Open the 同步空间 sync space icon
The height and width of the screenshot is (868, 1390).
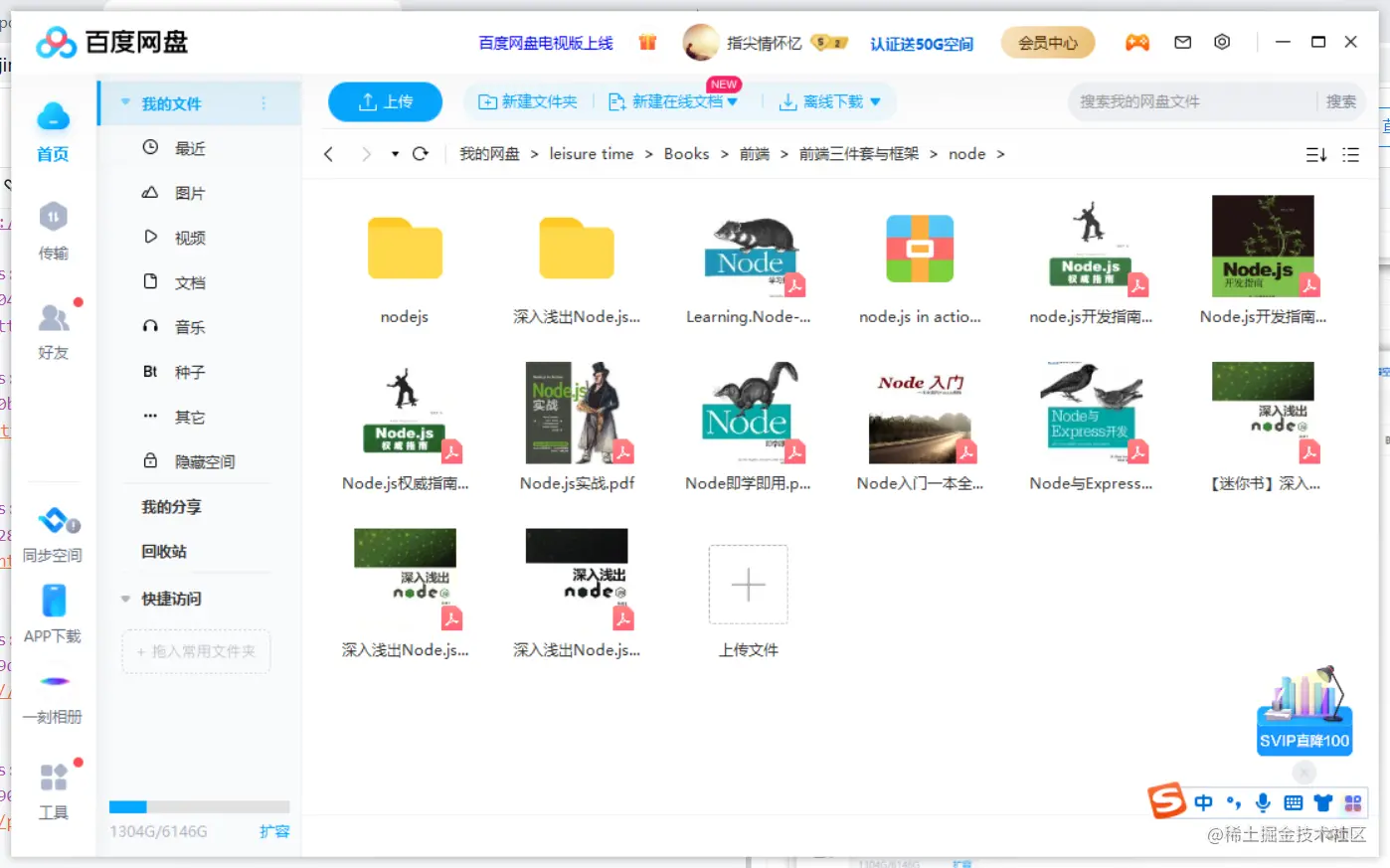[54, 520]
